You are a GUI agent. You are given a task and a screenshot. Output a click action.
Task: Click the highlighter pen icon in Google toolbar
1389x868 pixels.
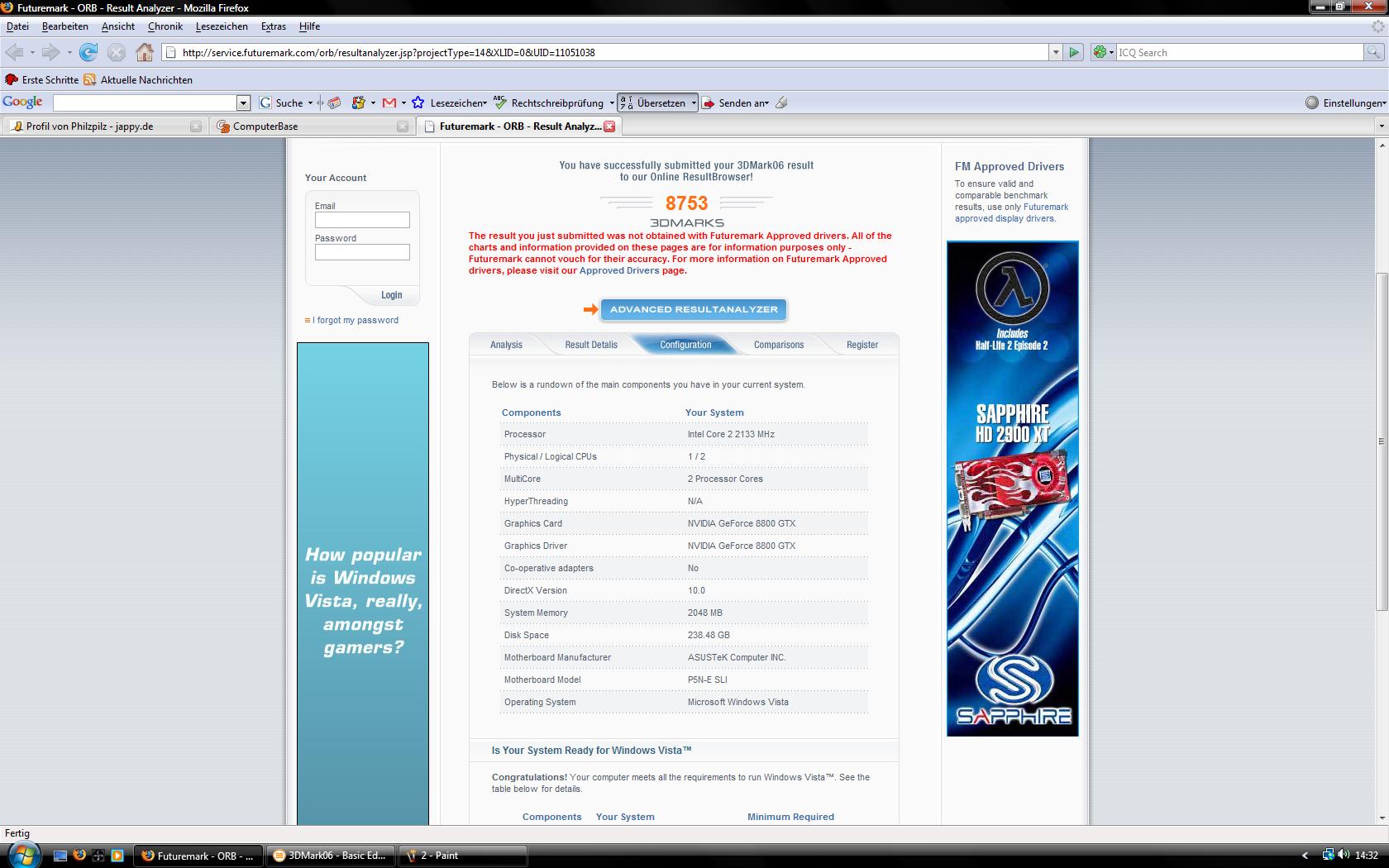(x=781, y=103)
